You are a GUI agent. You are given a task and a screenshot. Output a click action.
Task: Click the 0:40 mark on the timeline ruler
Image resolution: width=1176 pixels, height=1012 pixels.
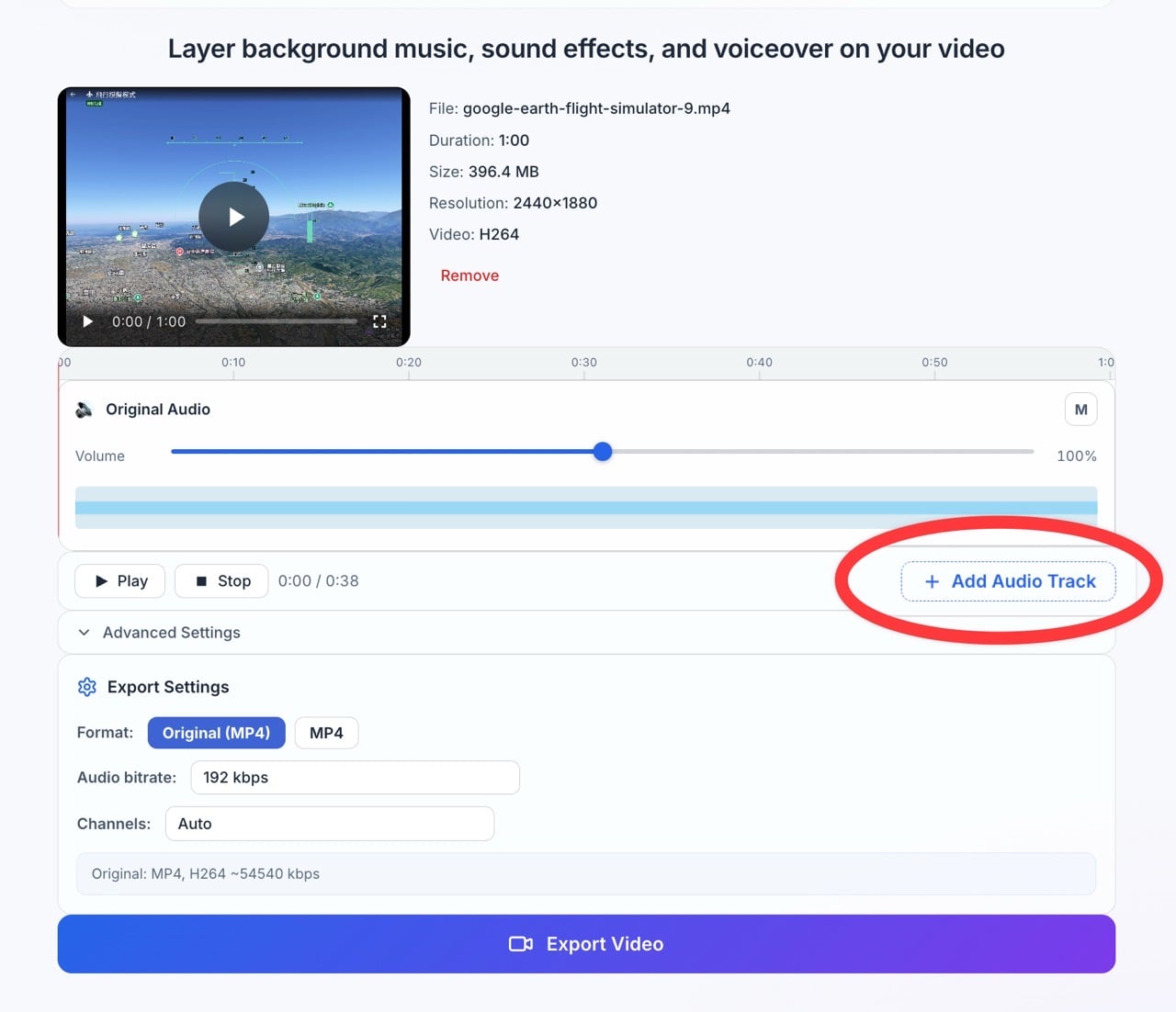pyautogui.click(x=760, y=363)
